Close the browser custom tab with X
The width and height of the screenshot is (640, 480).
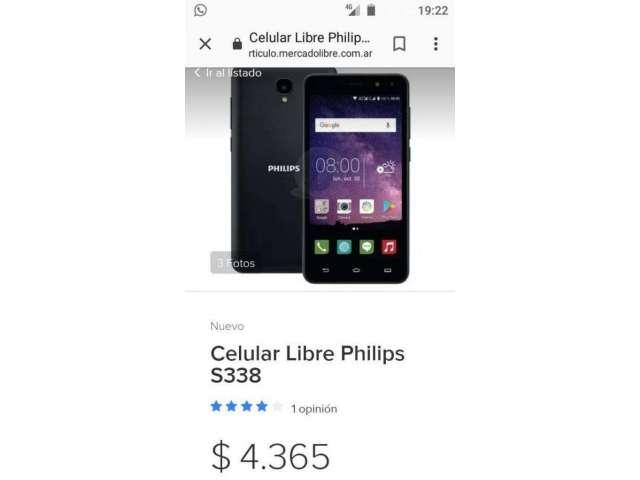[x=205, y=44]
